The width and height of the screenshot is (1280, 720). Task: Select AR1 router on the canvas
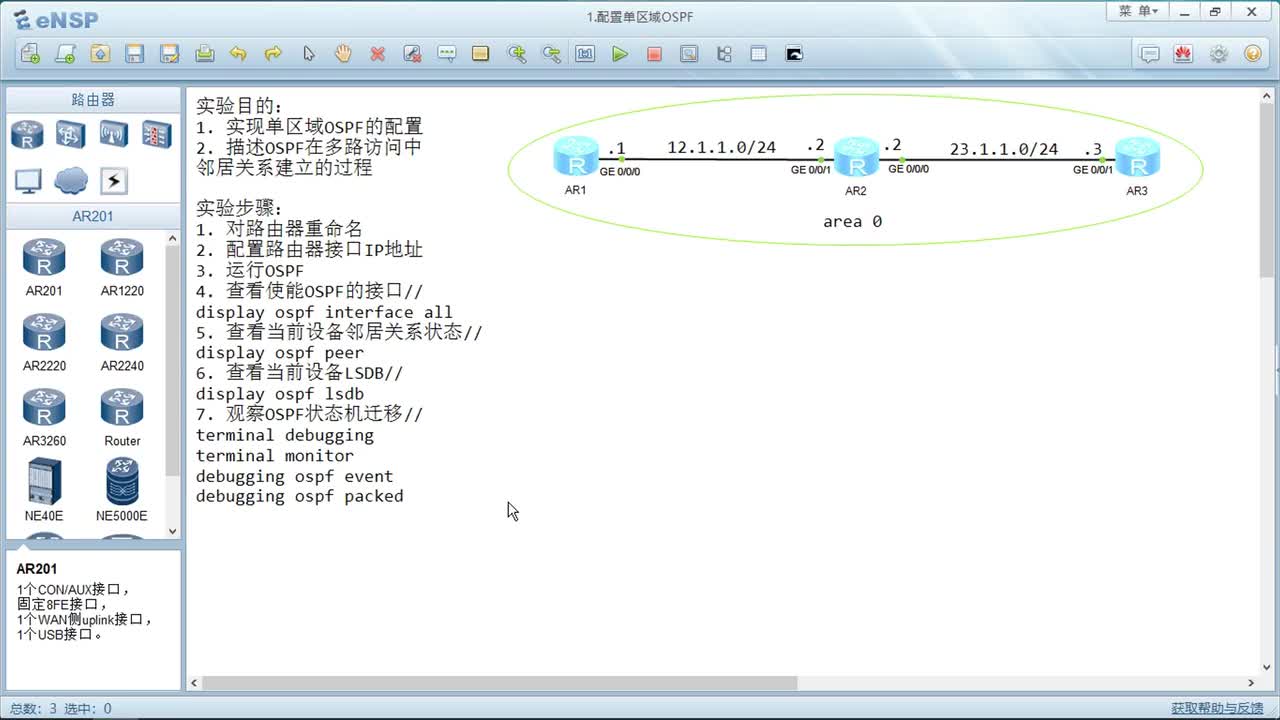tap(576, 158)
